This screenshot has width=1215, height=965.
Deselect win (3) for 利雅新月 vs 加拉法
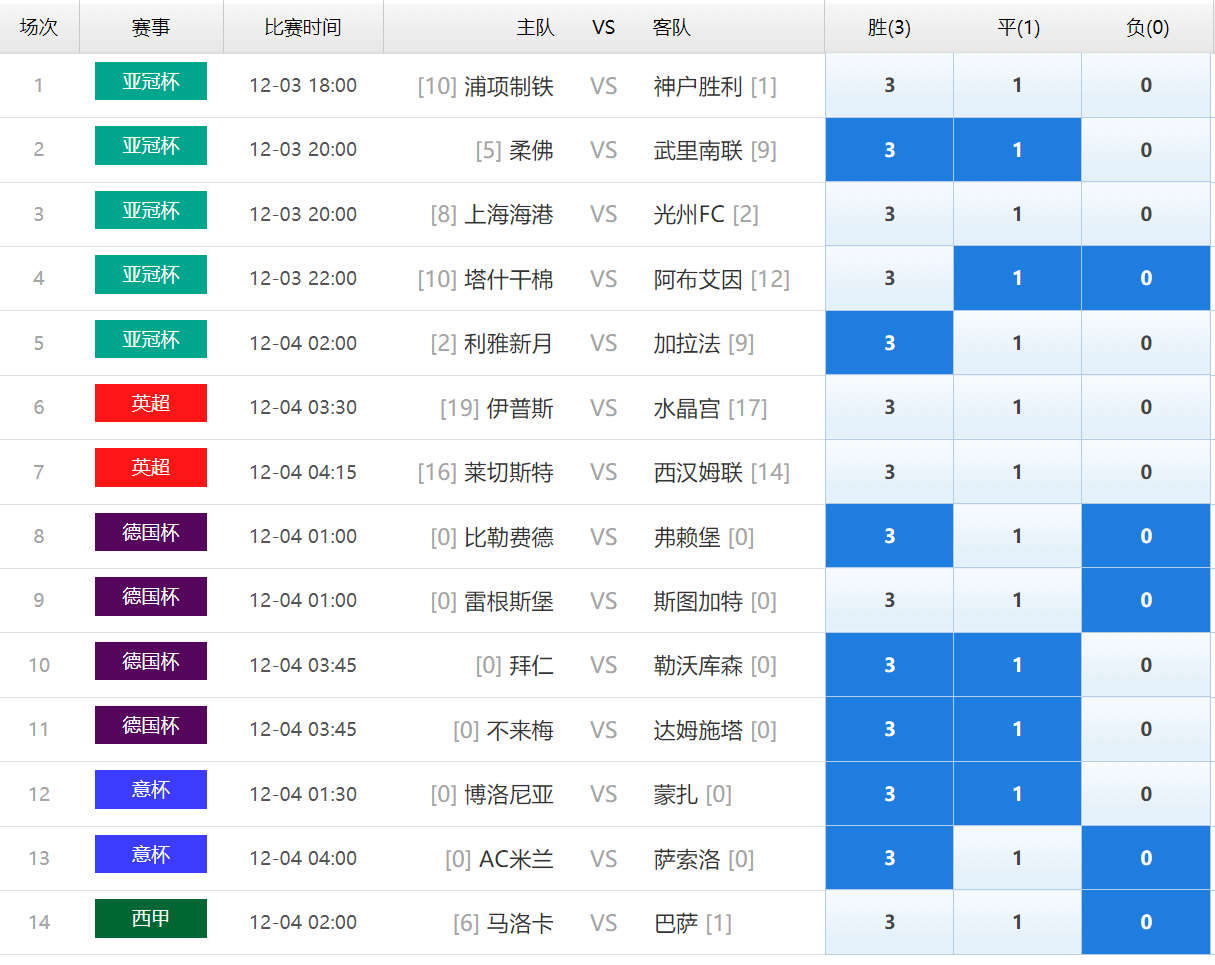coord(889,343)
